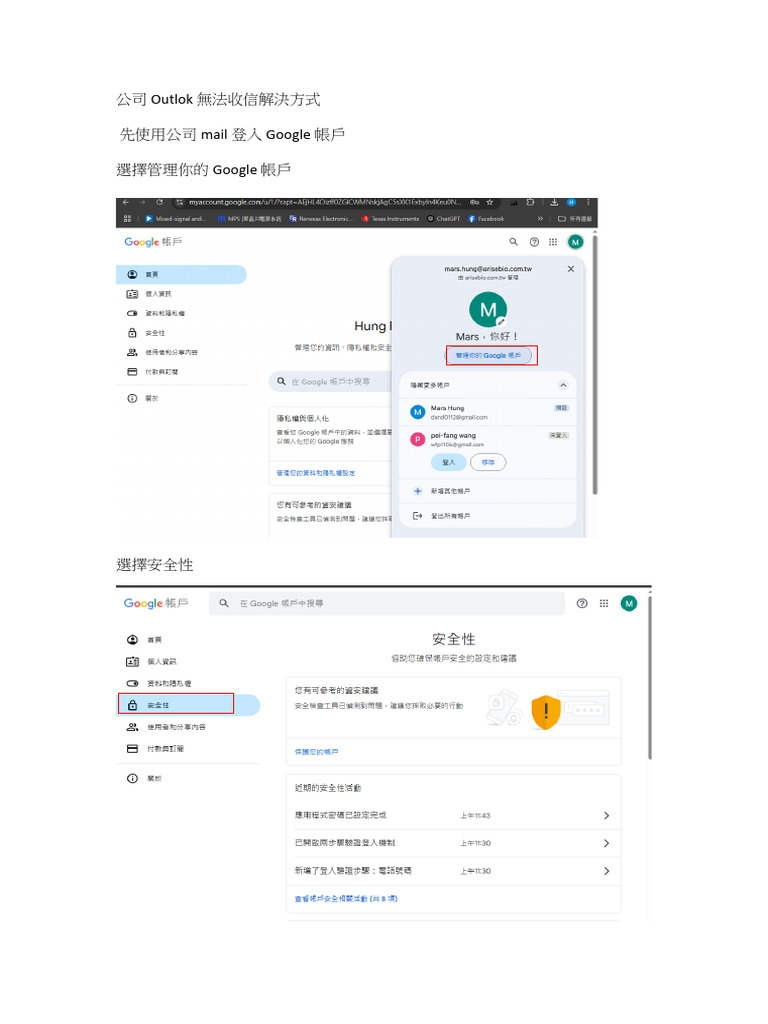
Task: Click People and sharing icon in the sidebar beside the 安全性 heading
Action: pos(133,727)
